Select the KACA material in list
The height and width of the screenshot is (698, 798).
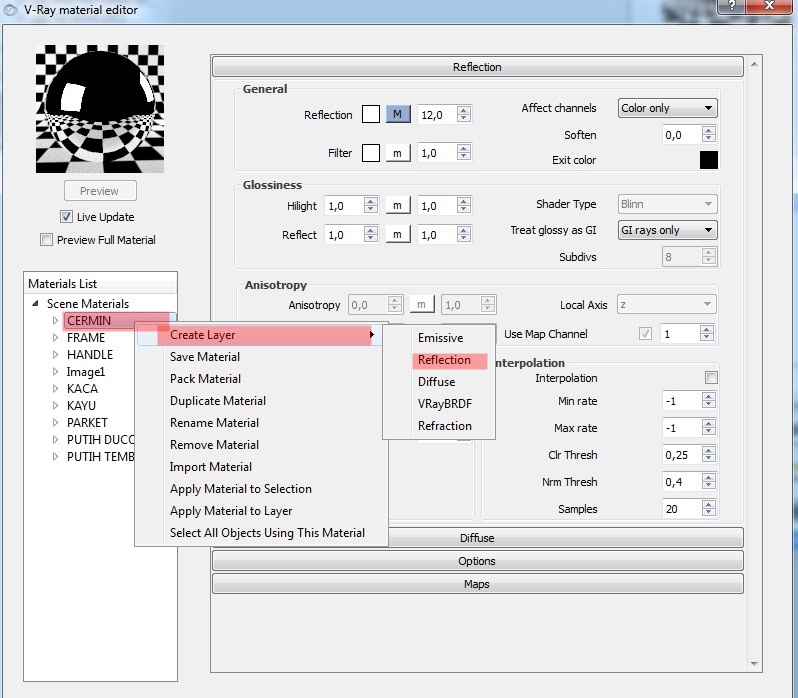[82, 389]
